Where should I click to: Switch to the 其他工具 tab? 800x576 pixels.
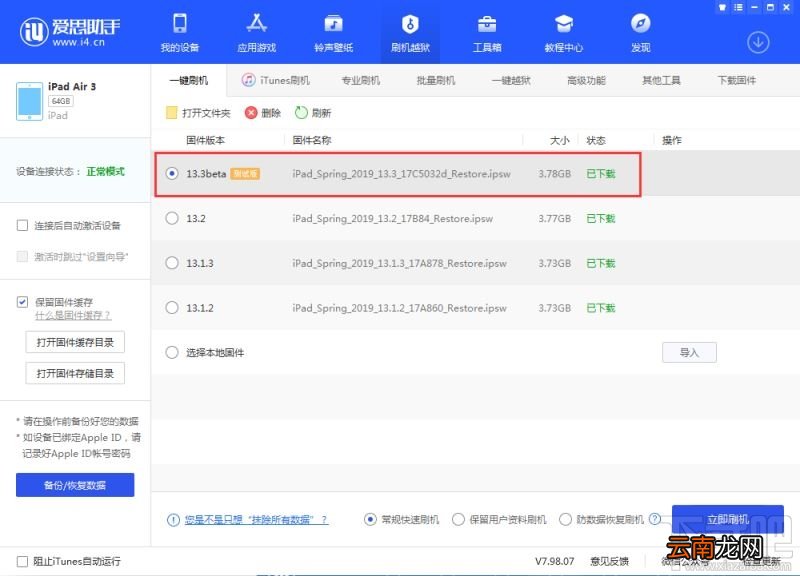(661, 80)
